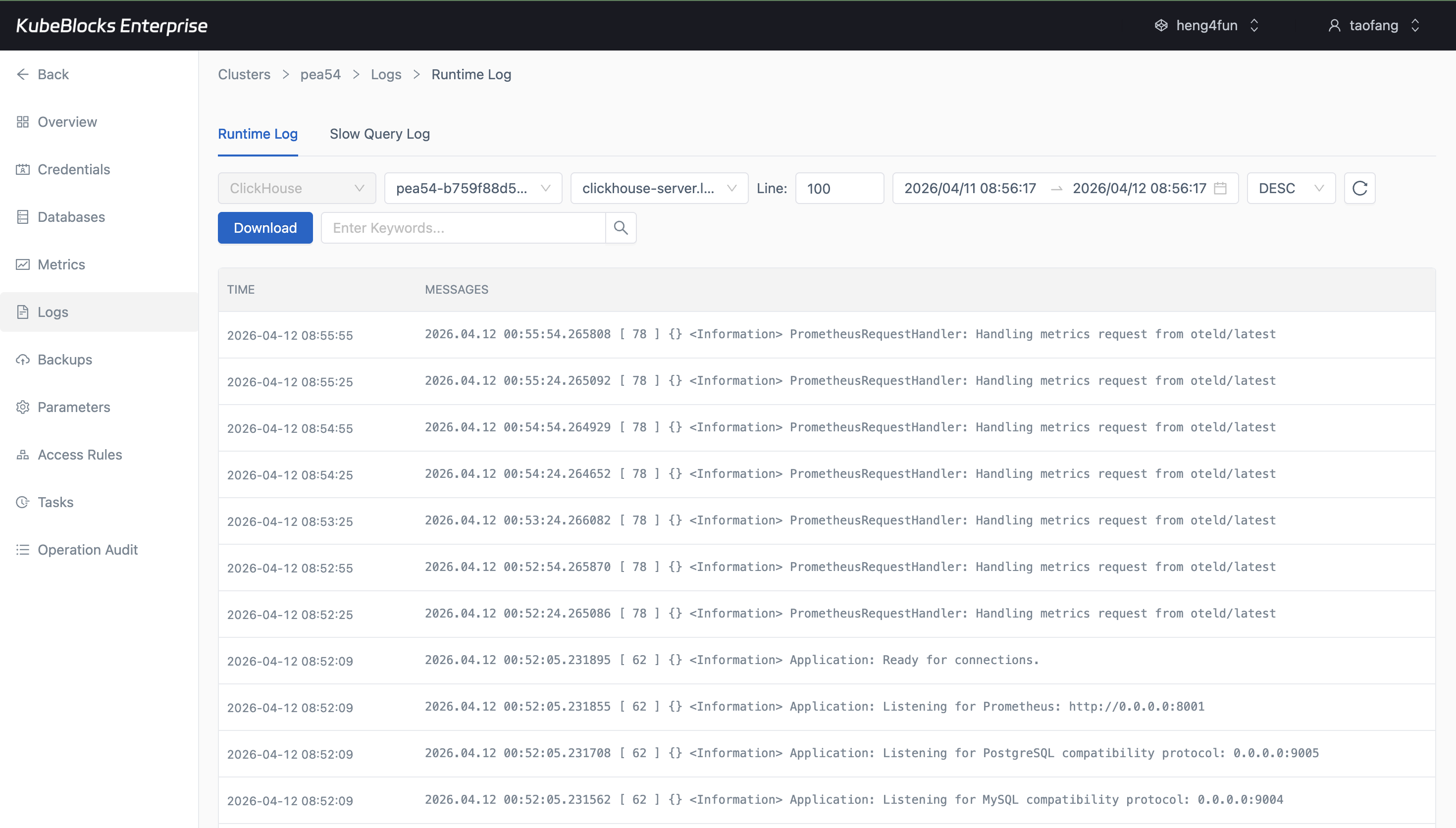Screen dimensions: 1456x828
Task: Click the refresh logs icon
Action: tap(1359, 188)
